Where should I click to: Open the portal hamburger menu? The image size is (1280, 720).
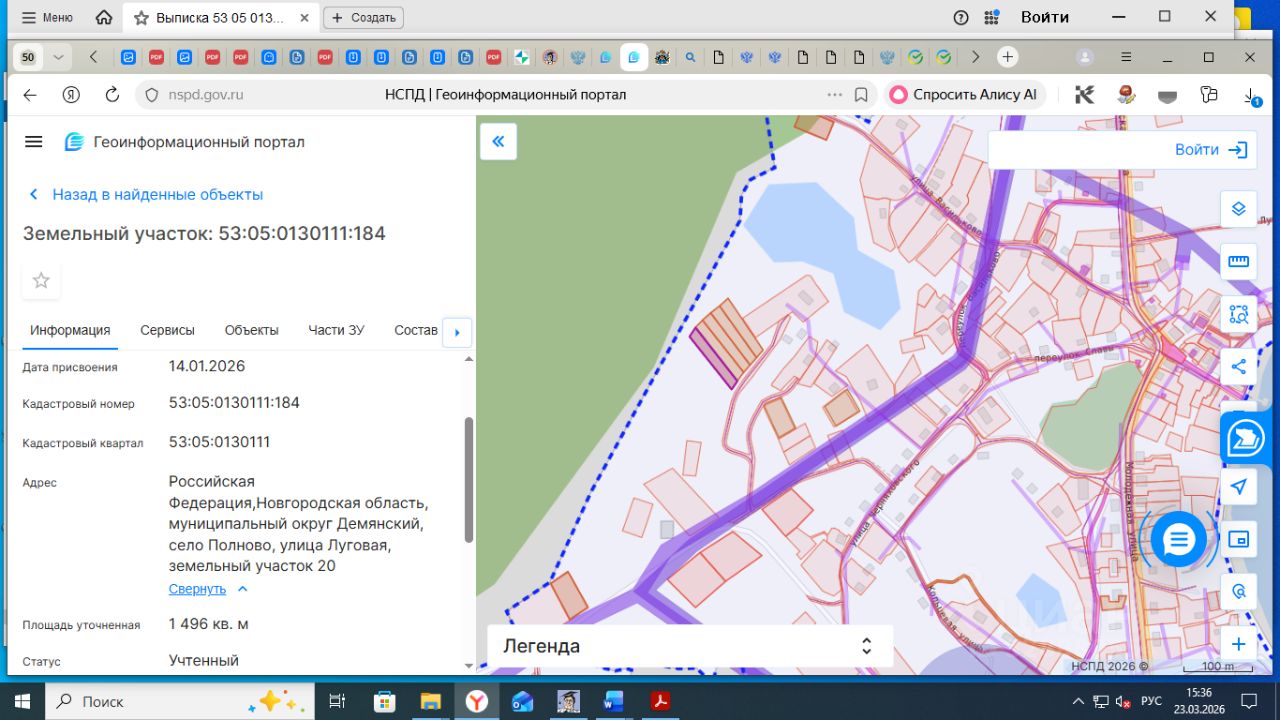(x=33, y=142)
